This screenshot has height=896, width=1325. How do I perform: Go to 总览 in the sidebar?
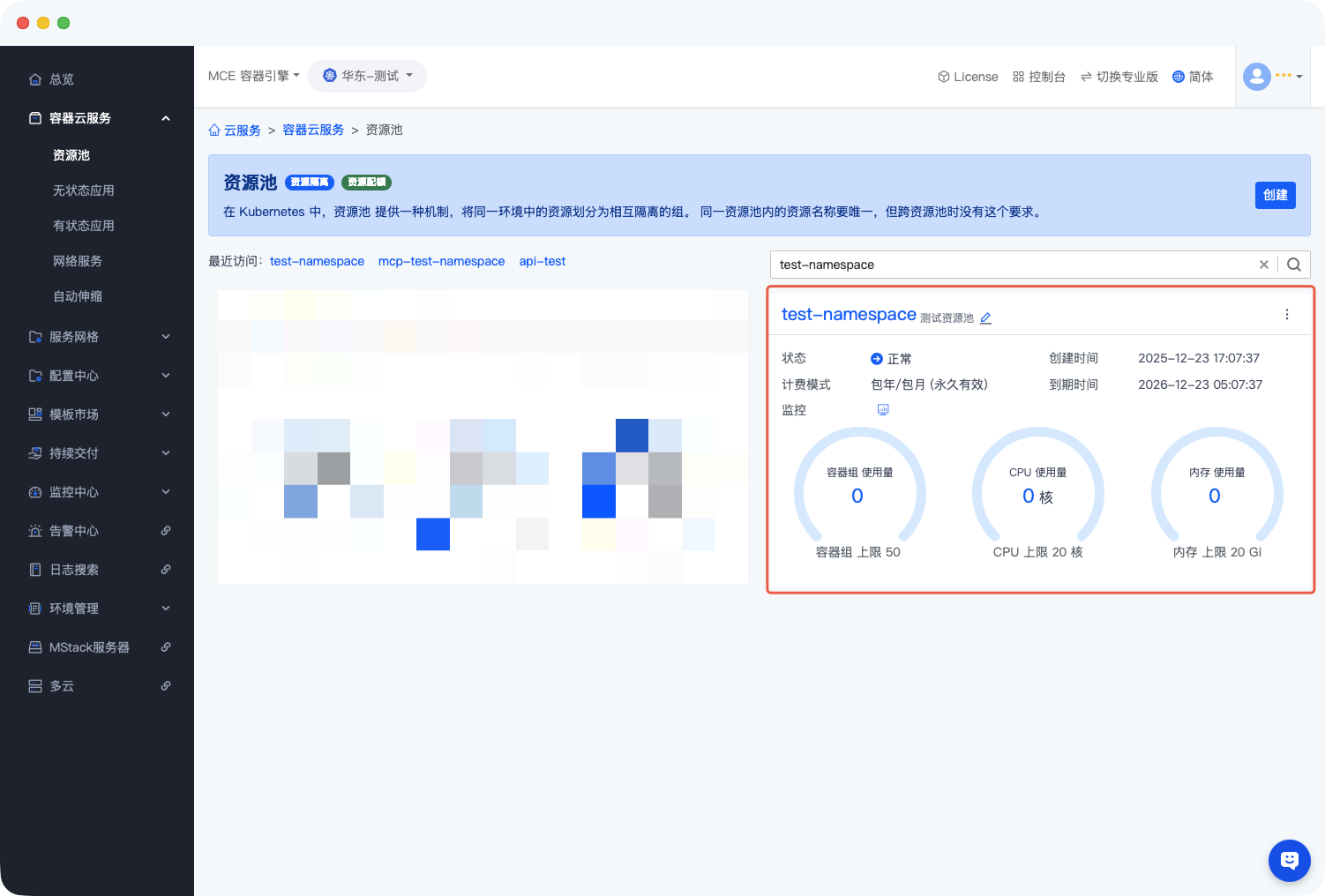(62, 79)
